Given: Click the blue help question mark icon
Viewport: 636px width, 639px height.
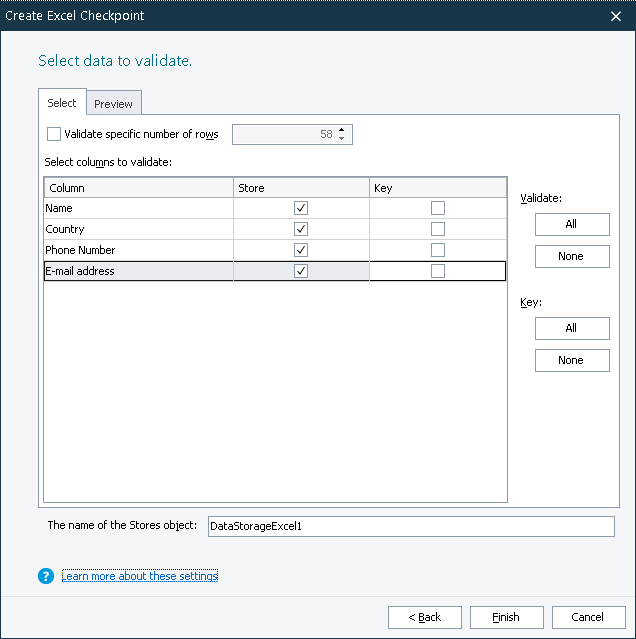Looking at the screenshot, I should pyautogui.click(x=45, y=576).
